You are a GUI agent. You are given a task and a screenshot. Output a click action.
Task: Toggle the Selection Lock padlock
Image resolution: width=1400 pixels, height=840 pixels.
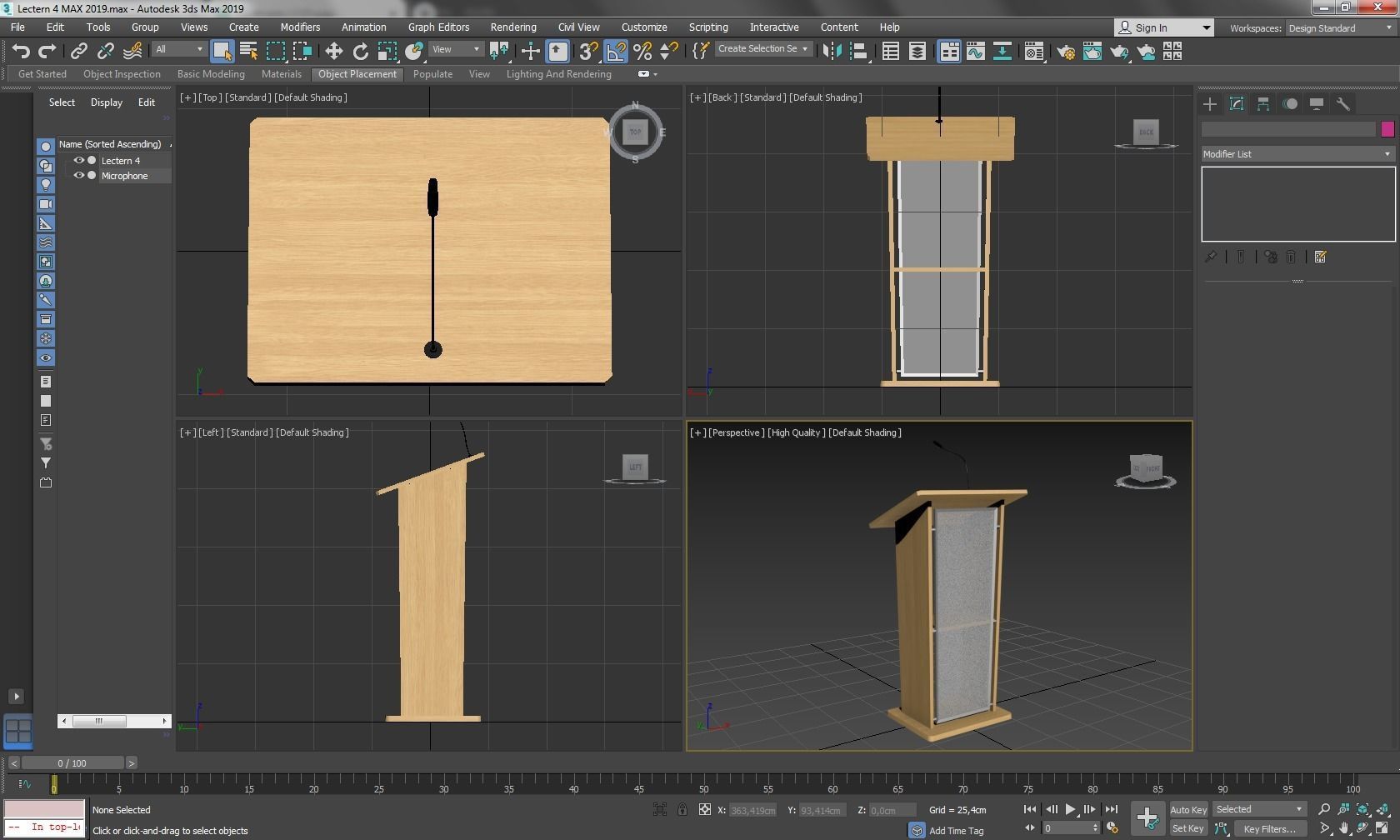click(682, 809)
